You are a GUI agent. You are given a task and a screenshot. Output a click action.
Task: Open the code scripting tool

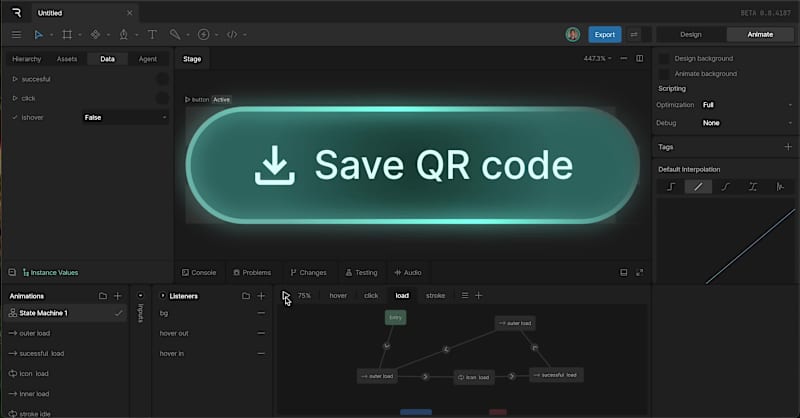point(232,35)
